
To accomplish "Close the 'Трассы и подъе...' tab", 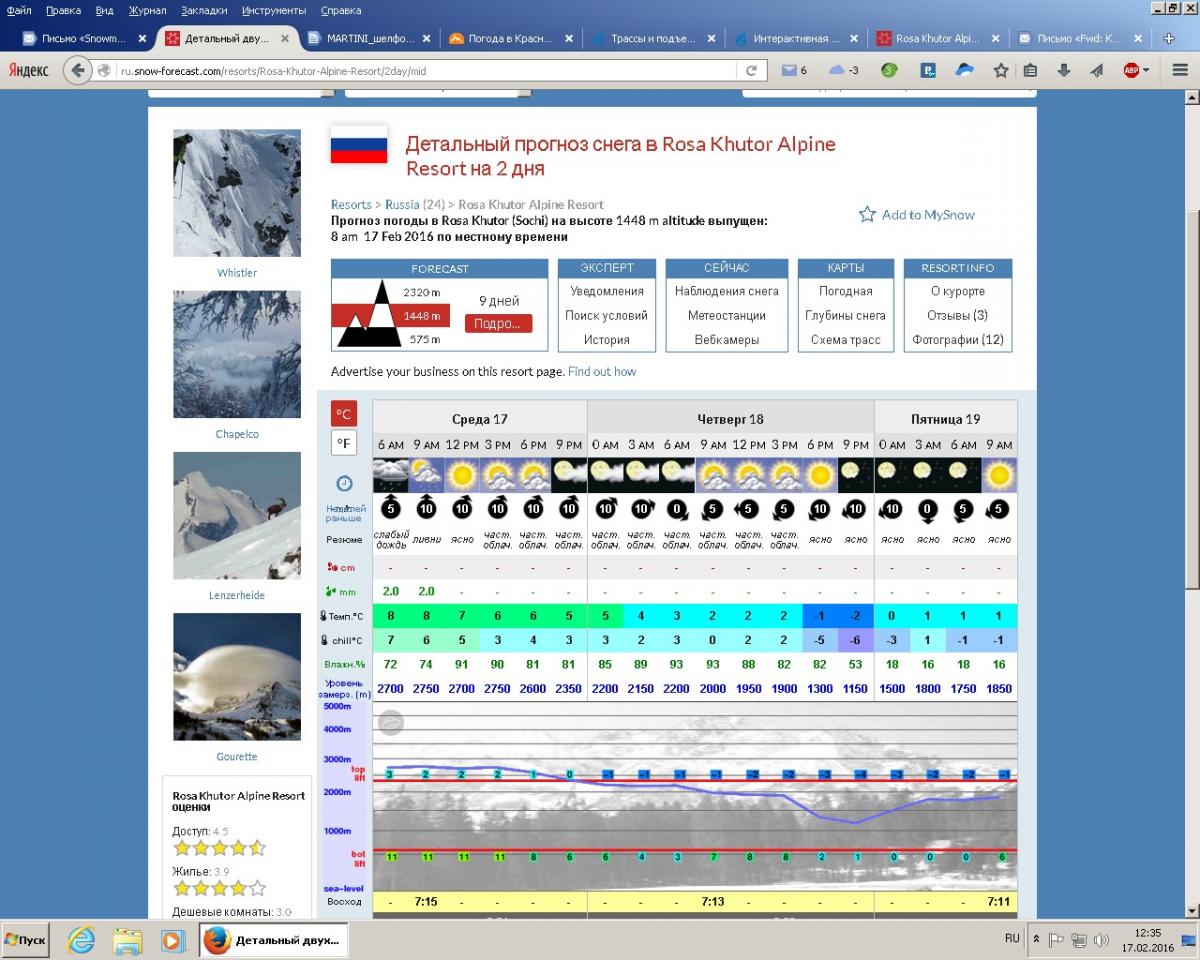I will 712,39.
